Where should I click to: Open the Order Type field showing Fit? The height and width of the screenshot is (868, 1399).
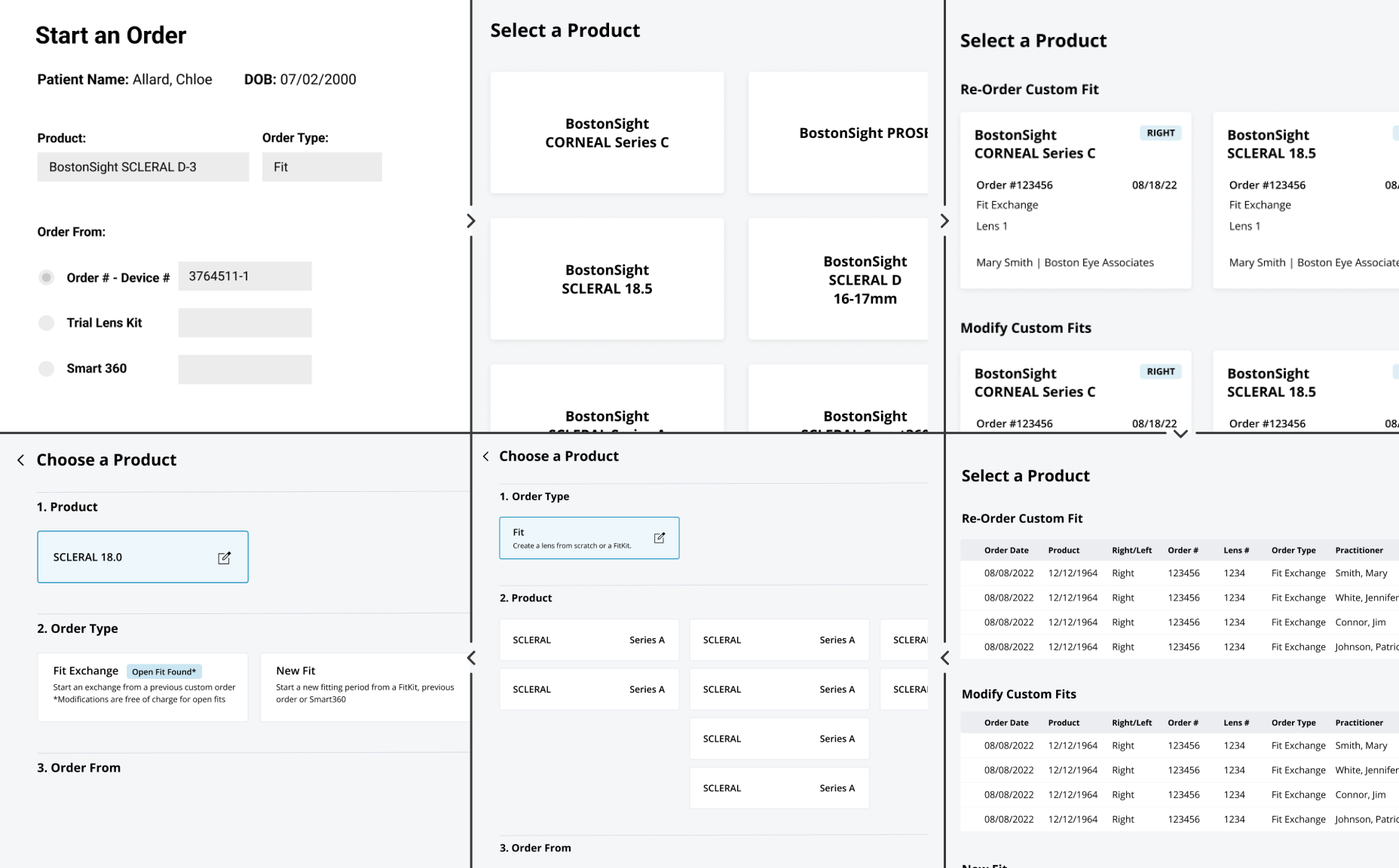(x=322, y=167)
